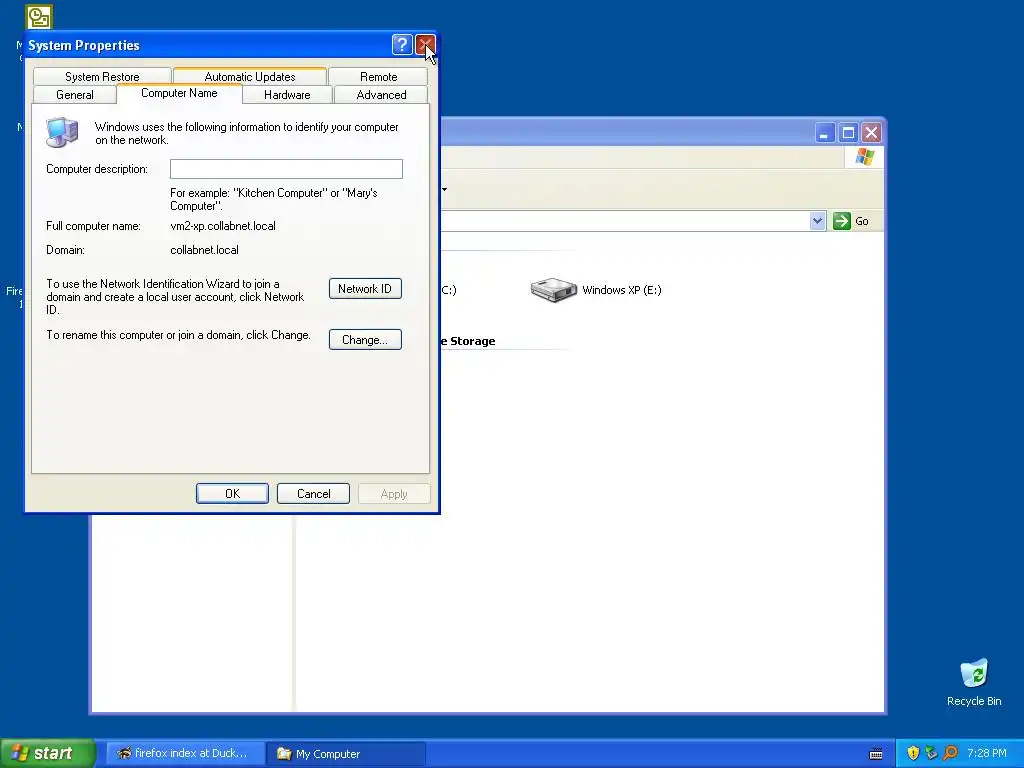This screenshot has height=768, width=1024.
Task: Open the Recycle Bin desktop icon
Action: [x=974, y=682]
